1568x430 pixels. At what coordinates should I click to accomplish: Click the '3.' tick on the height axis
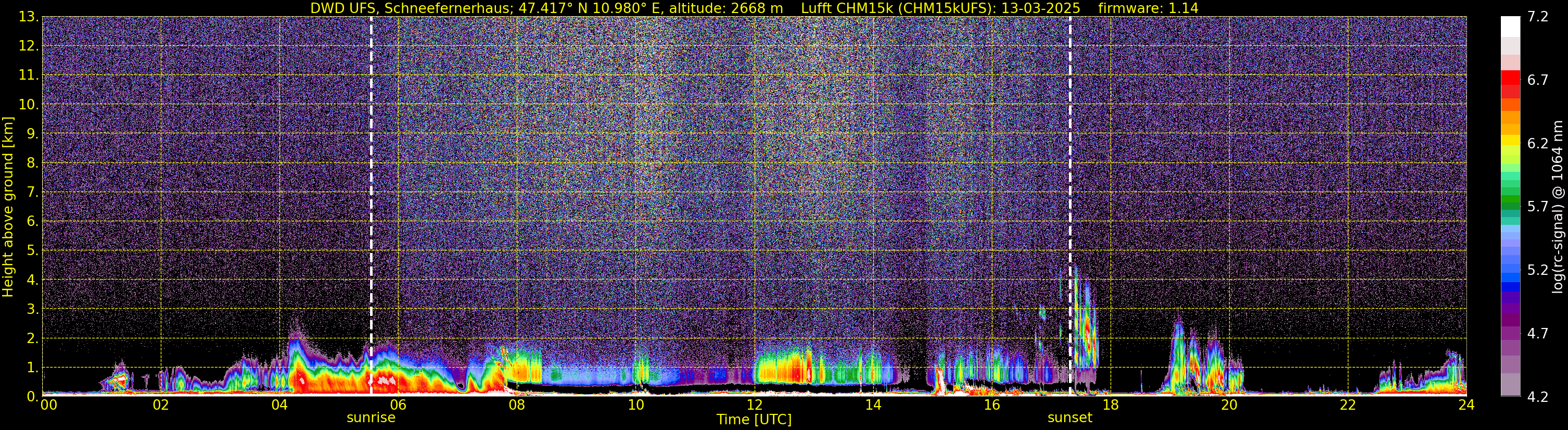tap(32, 309)
